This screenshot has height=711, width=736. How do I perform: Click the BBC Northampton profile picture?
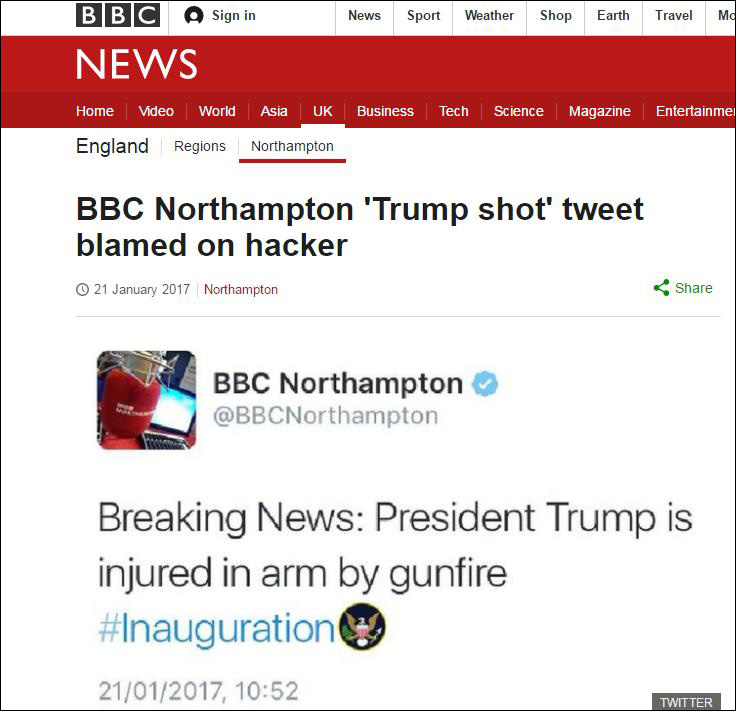[x=146, y=400]
